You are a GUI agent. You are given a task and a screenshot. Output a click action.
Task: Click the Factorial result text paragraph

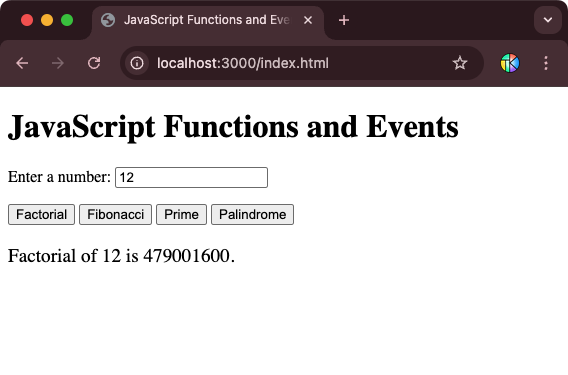coord(121,256)
